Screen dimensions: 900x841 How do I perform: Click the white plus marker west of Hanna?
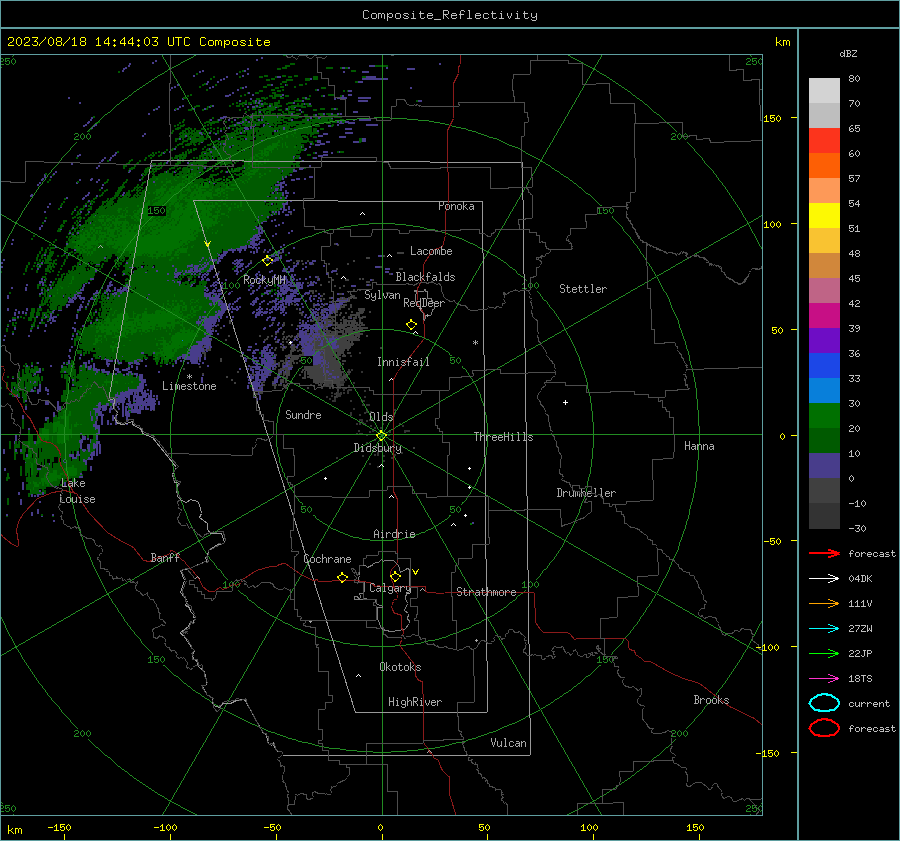[565, 402]
